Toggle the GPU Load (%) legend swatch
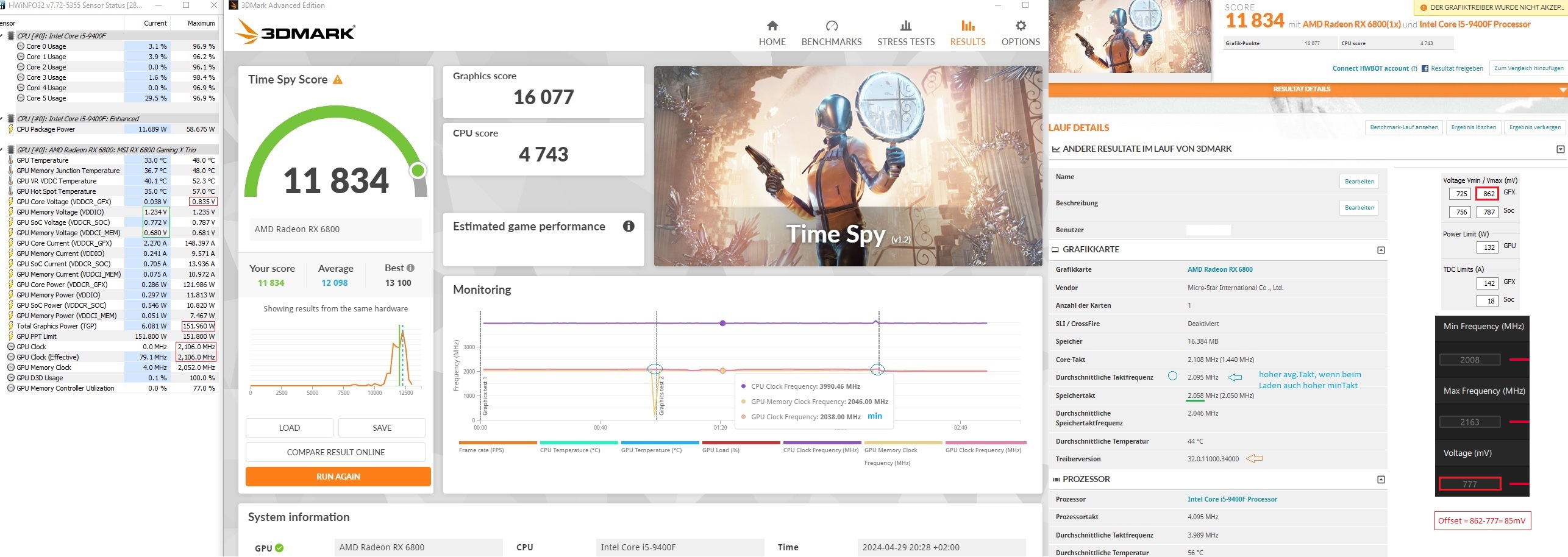The height and width of the screenshot is (557, 1568). click(741, 443)
